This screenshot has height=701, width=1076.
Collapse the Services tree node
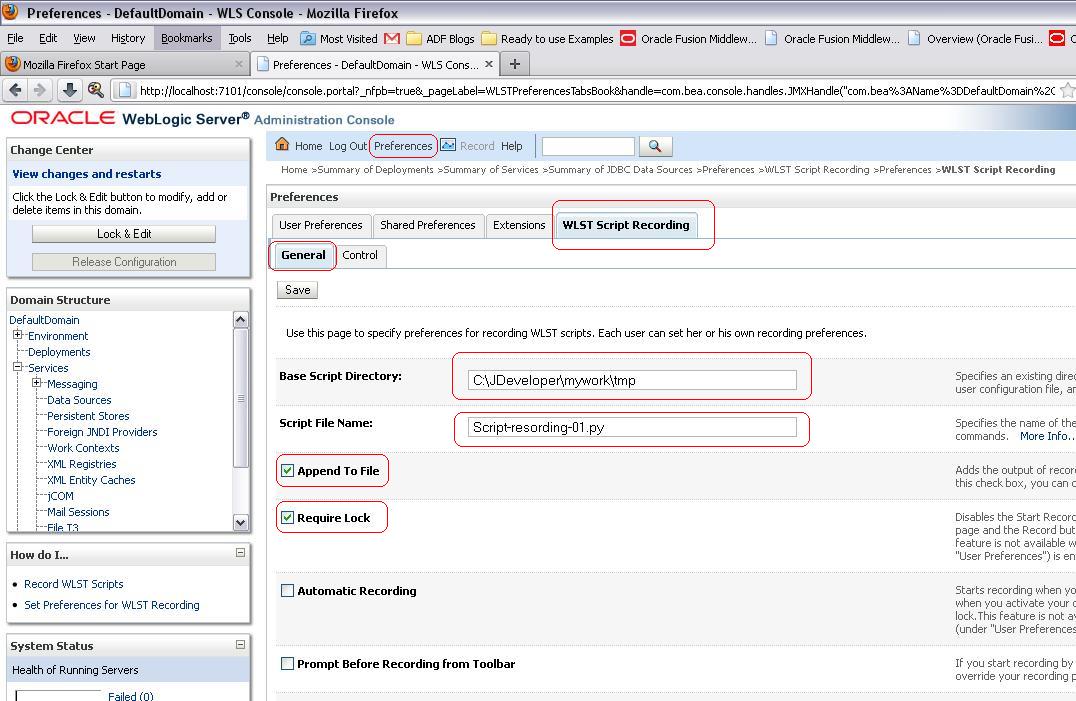pyautogui.click(x=18, y=367)
